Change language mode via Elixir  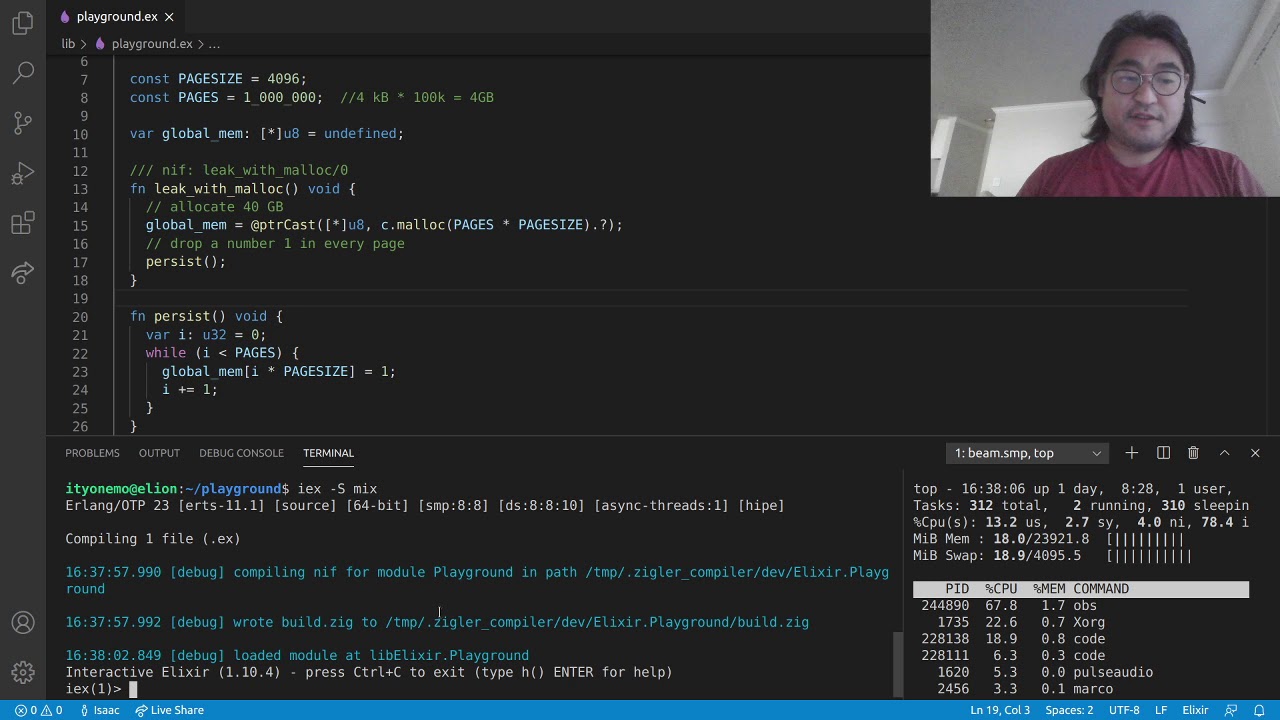coord(1195,710)
